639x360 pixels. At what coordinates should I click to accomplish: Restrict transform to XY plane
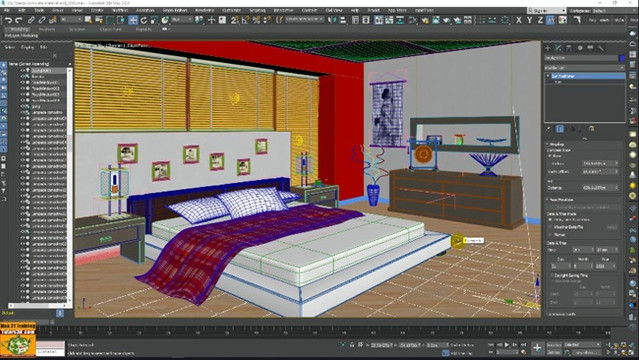[551, 20]
